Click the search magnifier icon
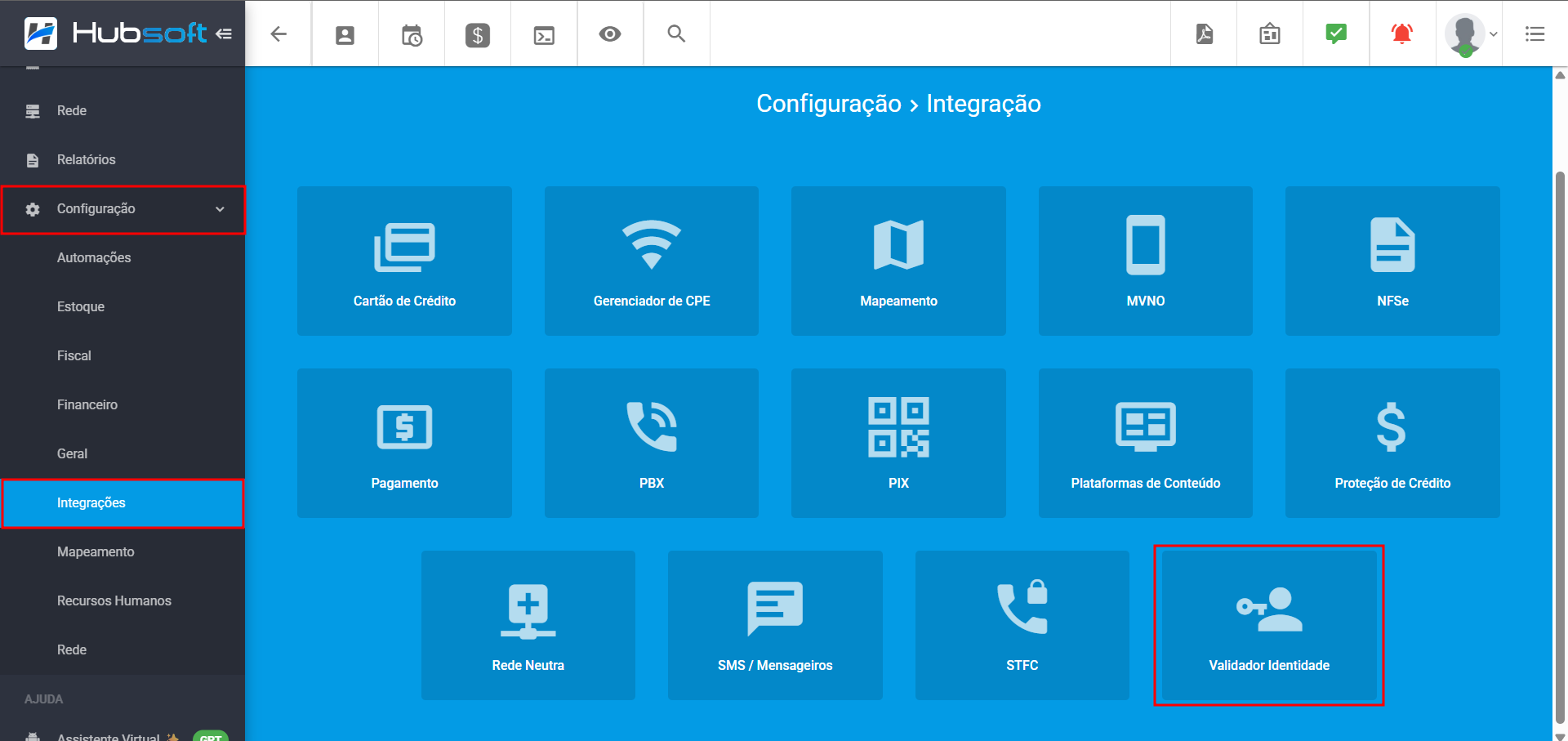Screen dimensions: 1568x741 [x=676, y=33]
